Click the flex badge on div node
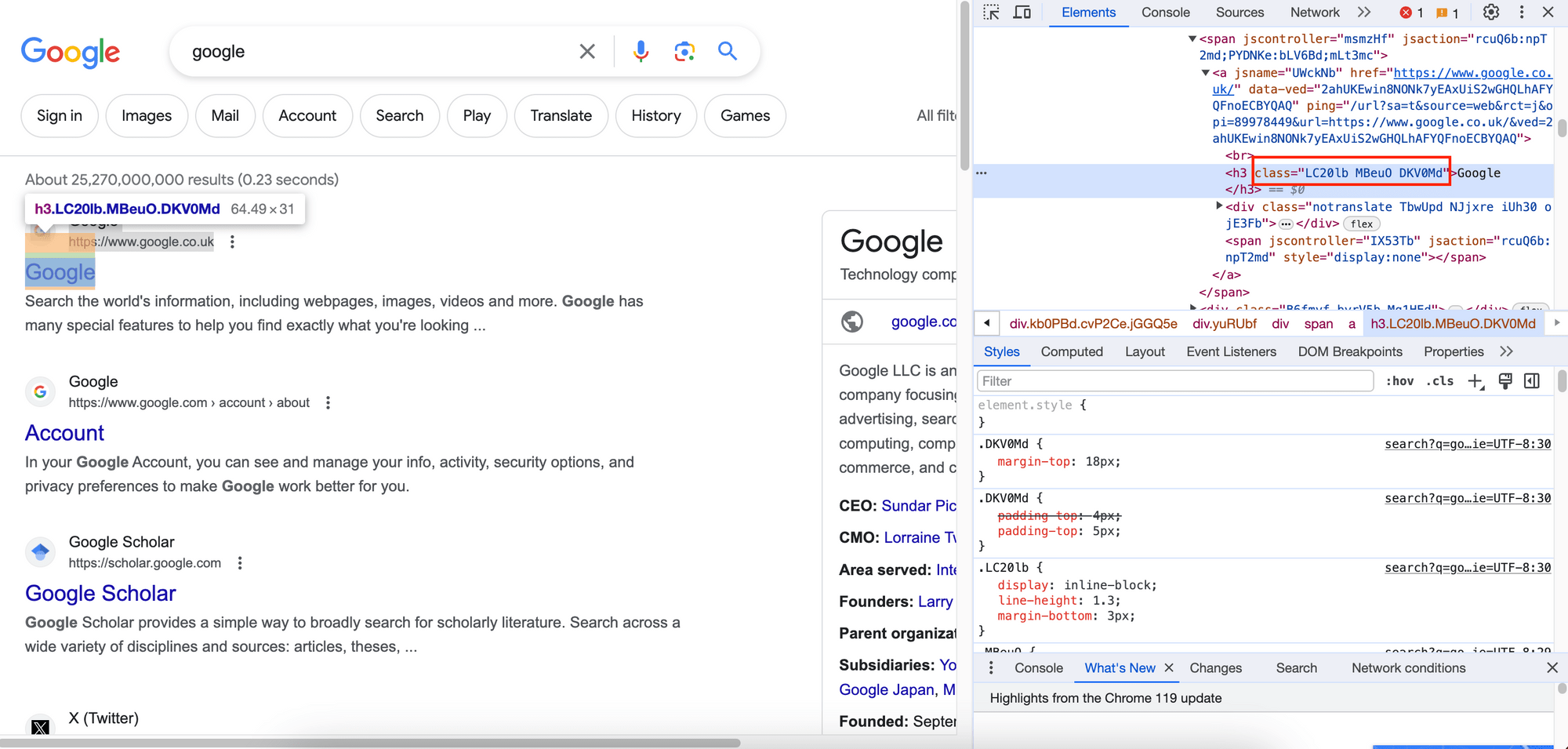 1362,224
